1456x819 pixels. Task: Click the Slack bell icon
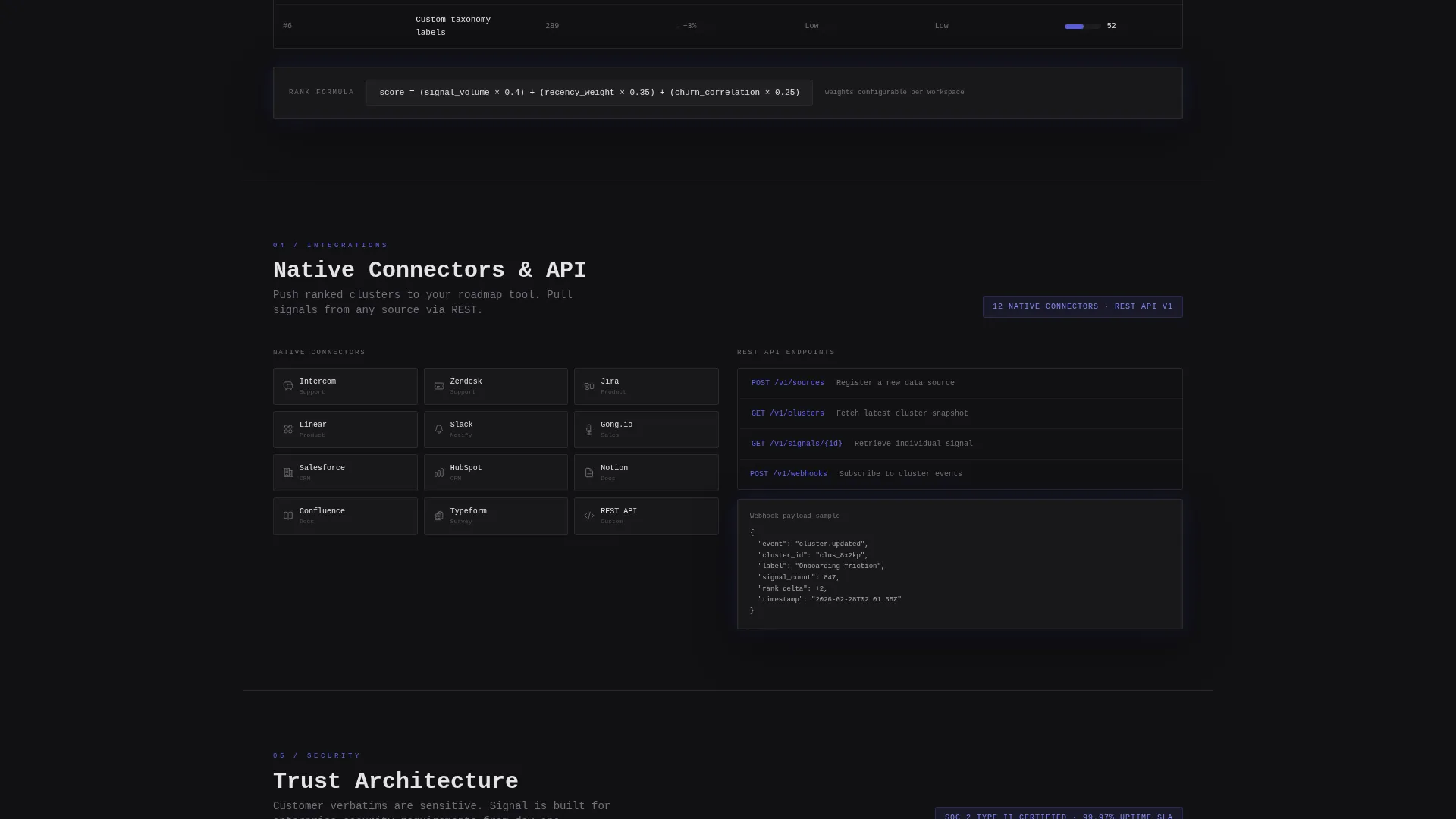point(439,429)
